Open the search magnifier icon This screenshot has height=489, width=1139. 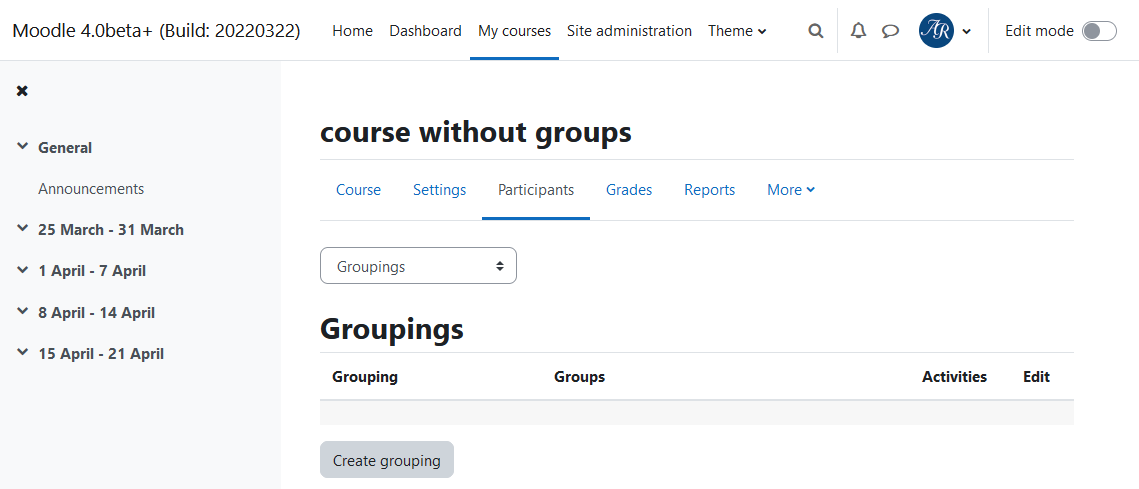pyautogui.click(x=816, y=31)
